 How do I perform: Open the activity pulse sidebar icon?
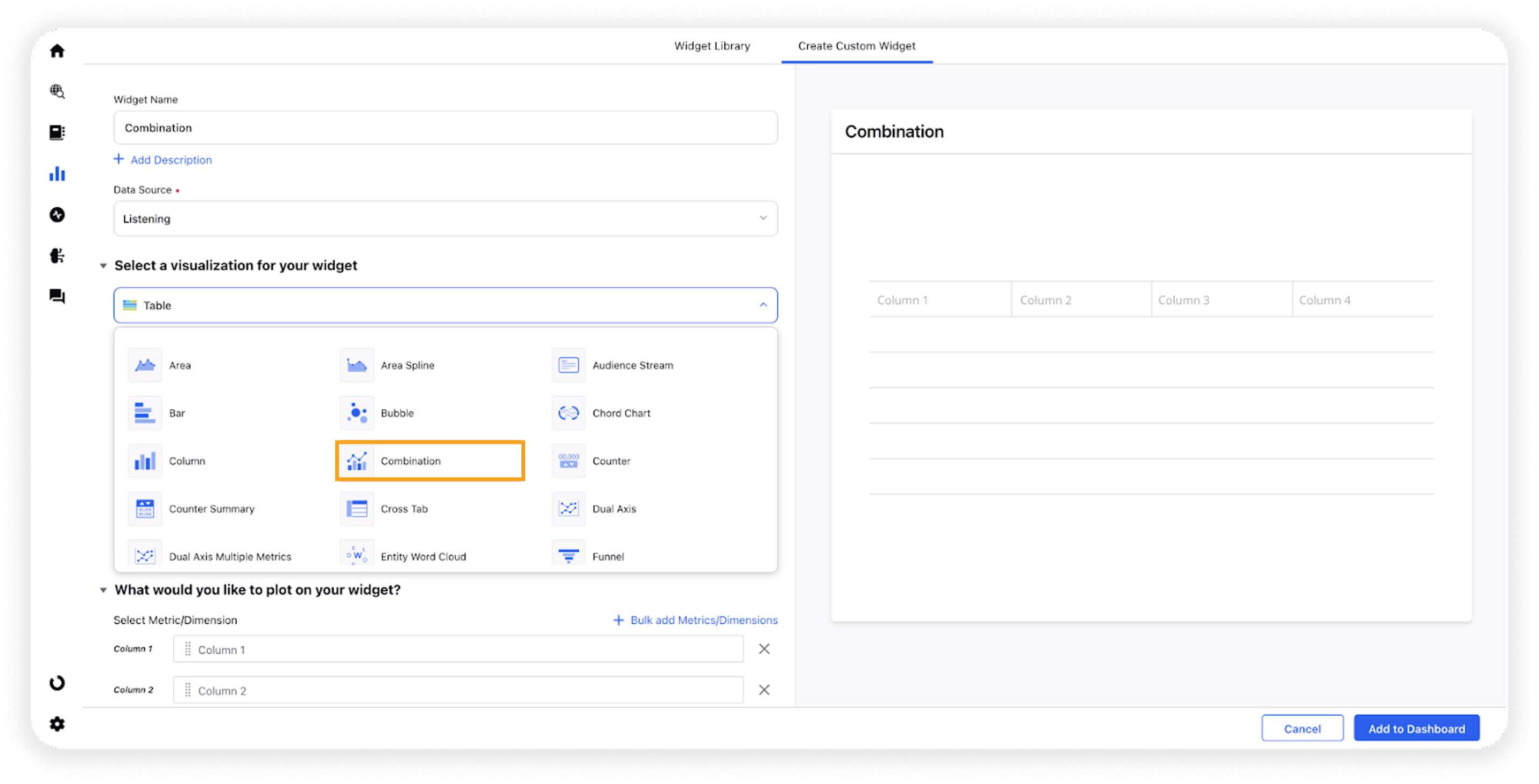58,215
